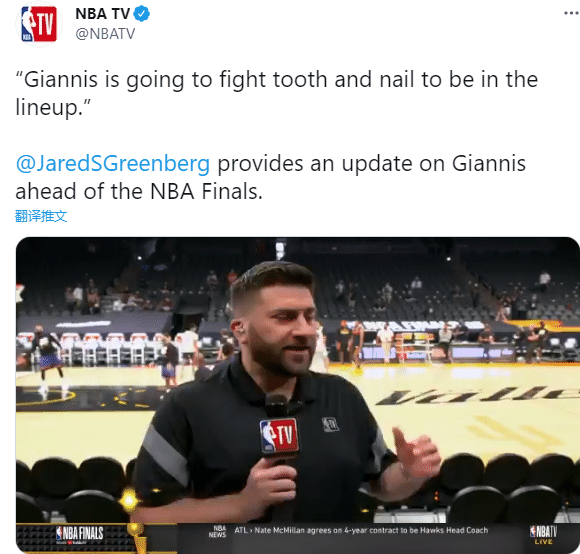Click the gold trophy graphic in video
Viewport: 580px width, 554px height.
click(136, 535)
